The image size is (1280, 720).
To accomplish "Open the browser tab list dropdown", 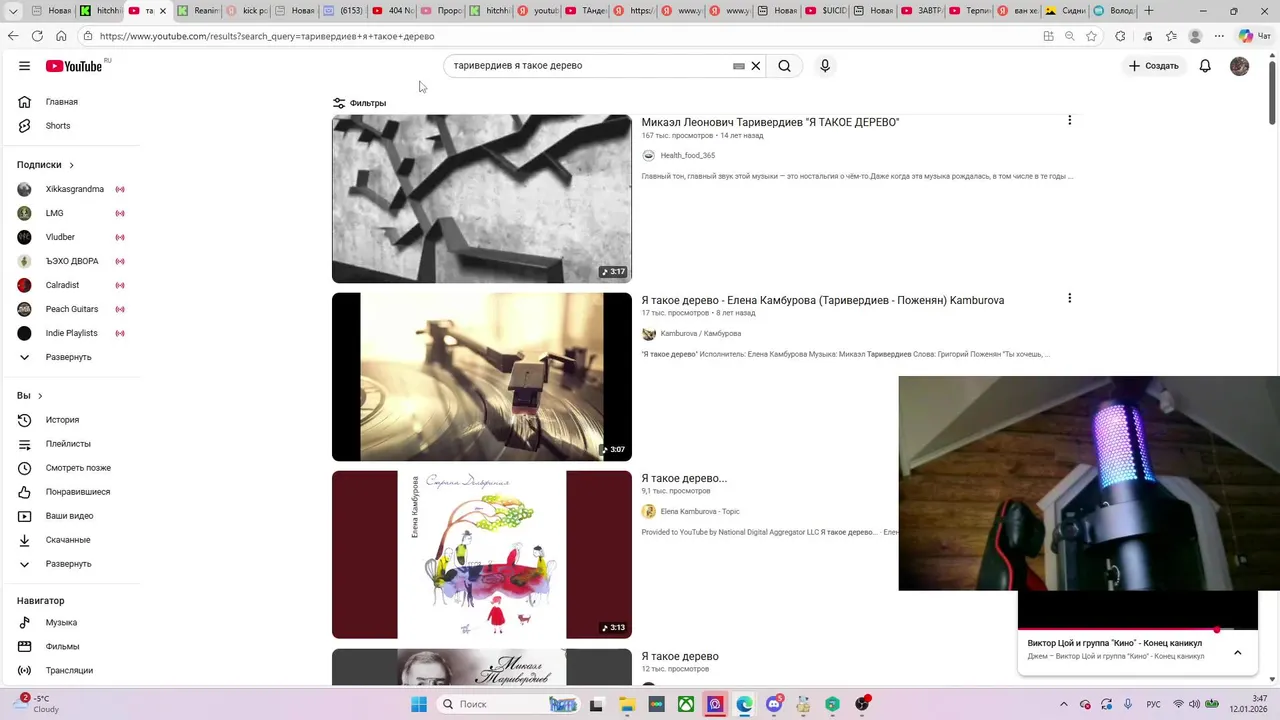I will coord(13,11).
